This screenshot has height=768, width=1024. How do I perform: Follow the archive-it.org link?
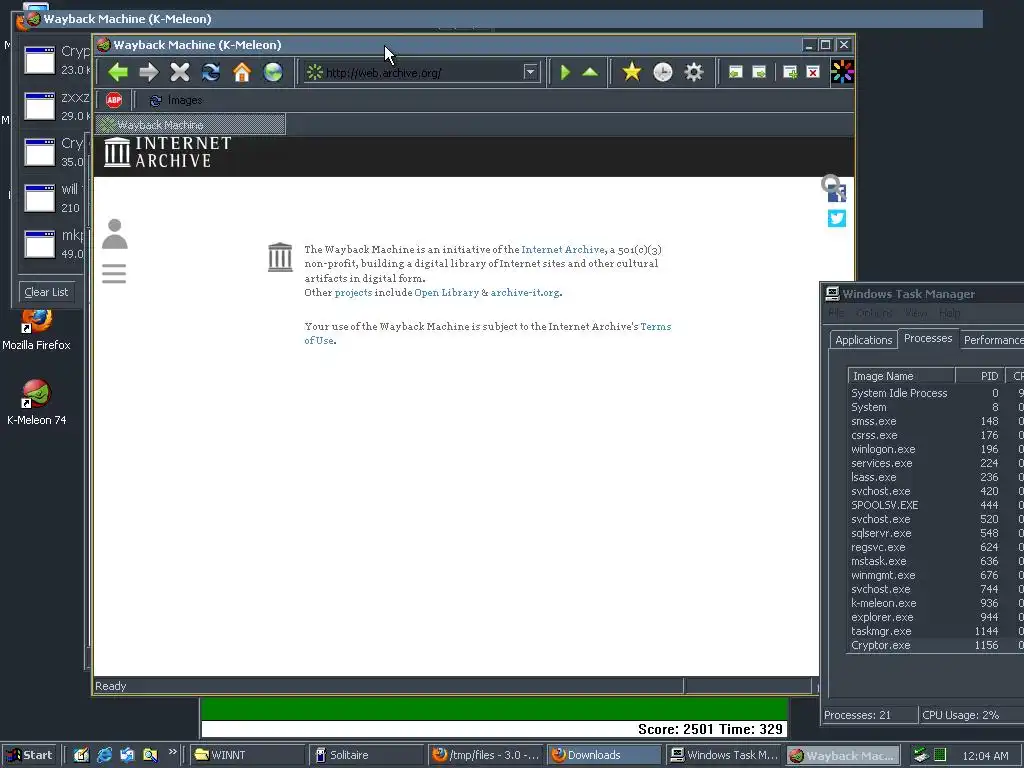pos(525,293)
